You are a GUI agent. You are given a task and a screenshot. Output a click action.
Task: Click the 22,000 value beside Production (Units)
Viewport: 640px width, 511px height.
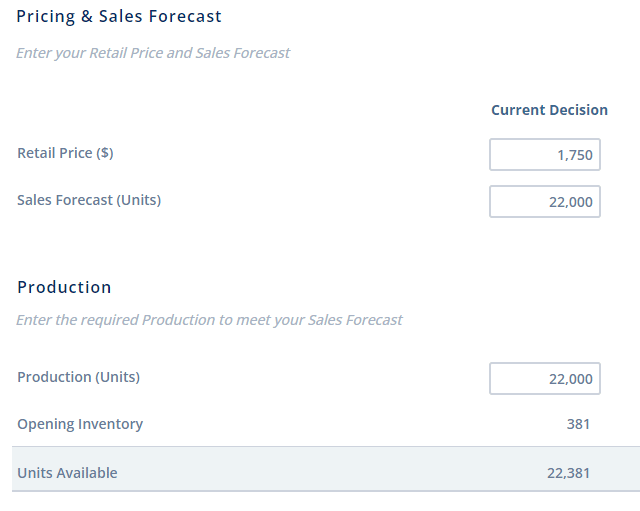[x=571, y=379]
